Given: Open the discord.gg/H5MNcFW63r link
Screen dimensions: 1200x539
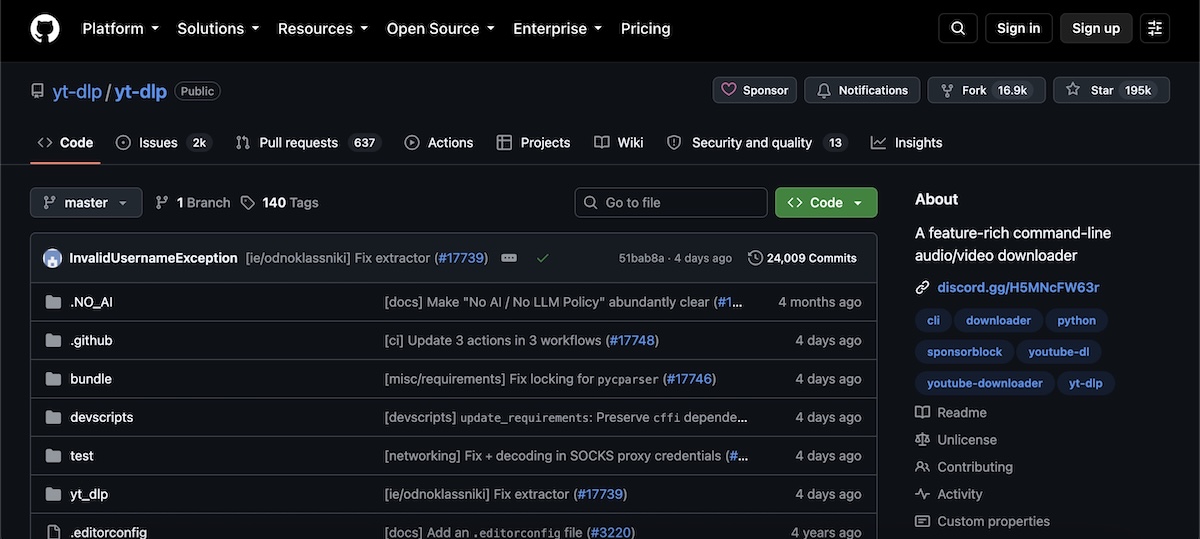Looking at the screenshot, I should click(x=1018, y=288).
